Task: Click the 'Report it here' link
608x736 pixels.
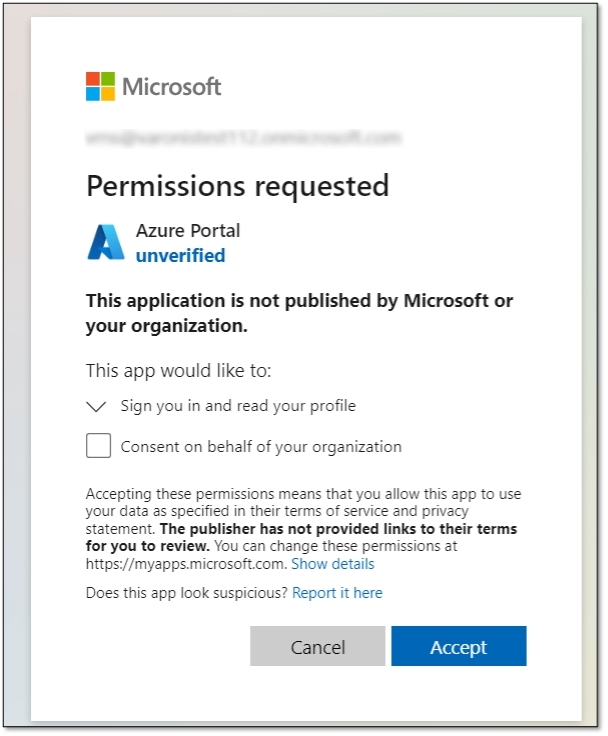Action: (337, 593)
